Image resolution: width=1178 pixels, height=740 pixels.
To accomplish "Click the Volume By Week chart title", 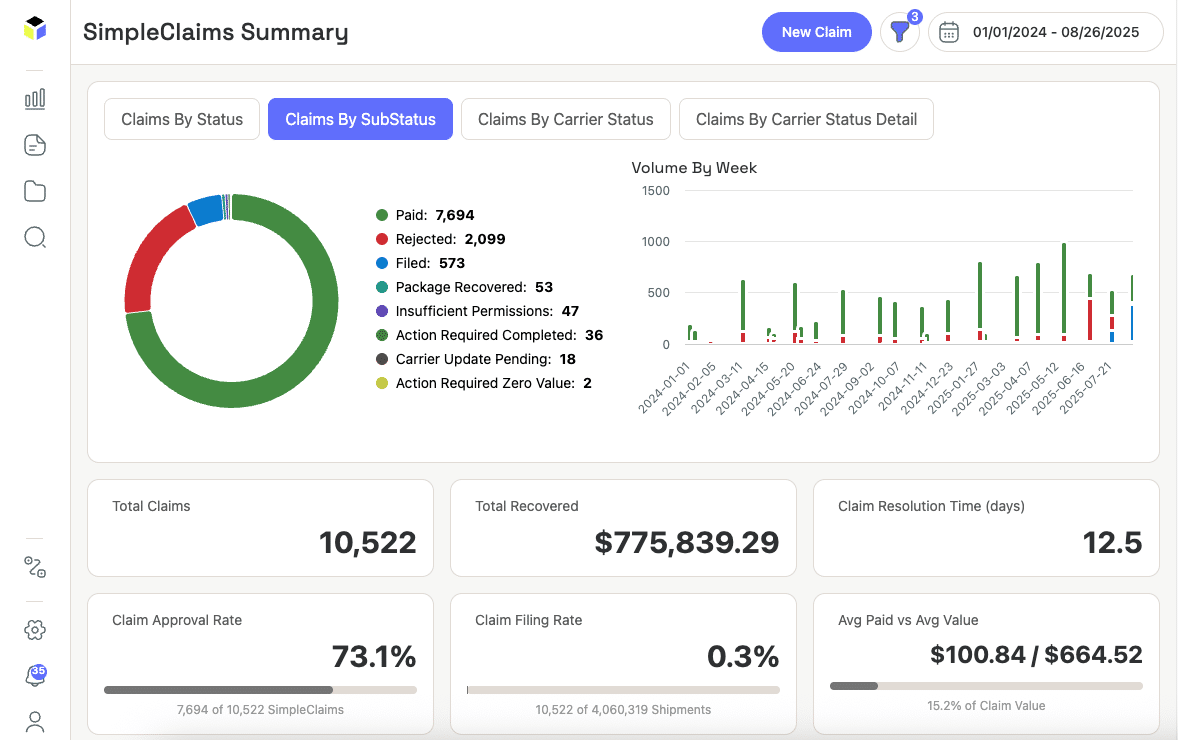I will pos(693,168).
